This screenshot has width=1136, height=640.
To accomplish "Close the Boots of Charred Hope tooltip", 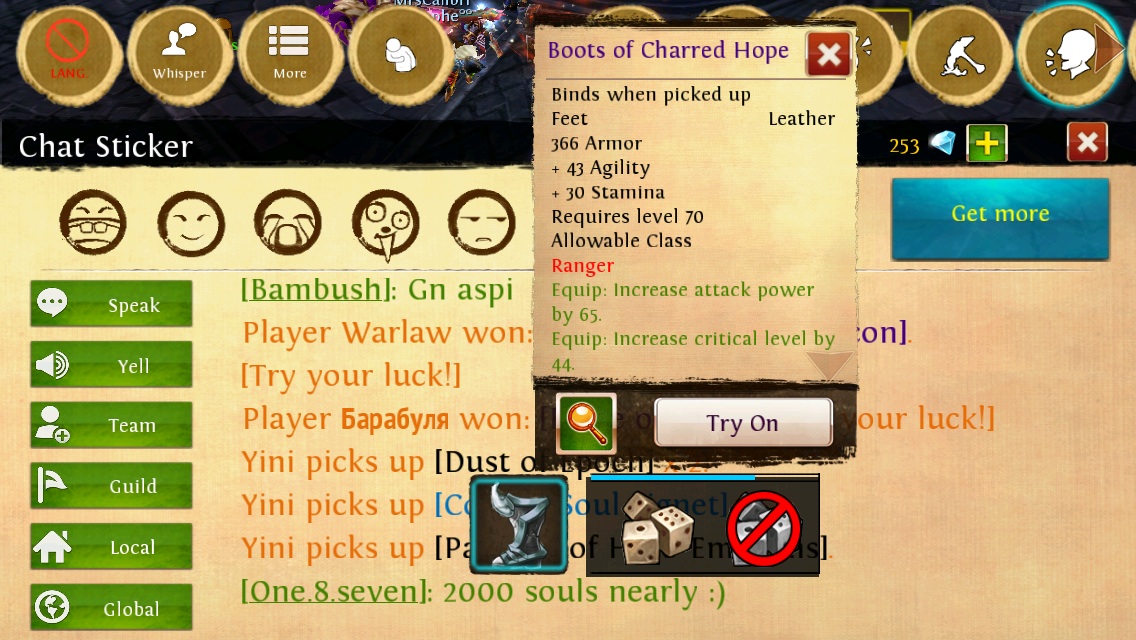I will click(x=829, y=54).
